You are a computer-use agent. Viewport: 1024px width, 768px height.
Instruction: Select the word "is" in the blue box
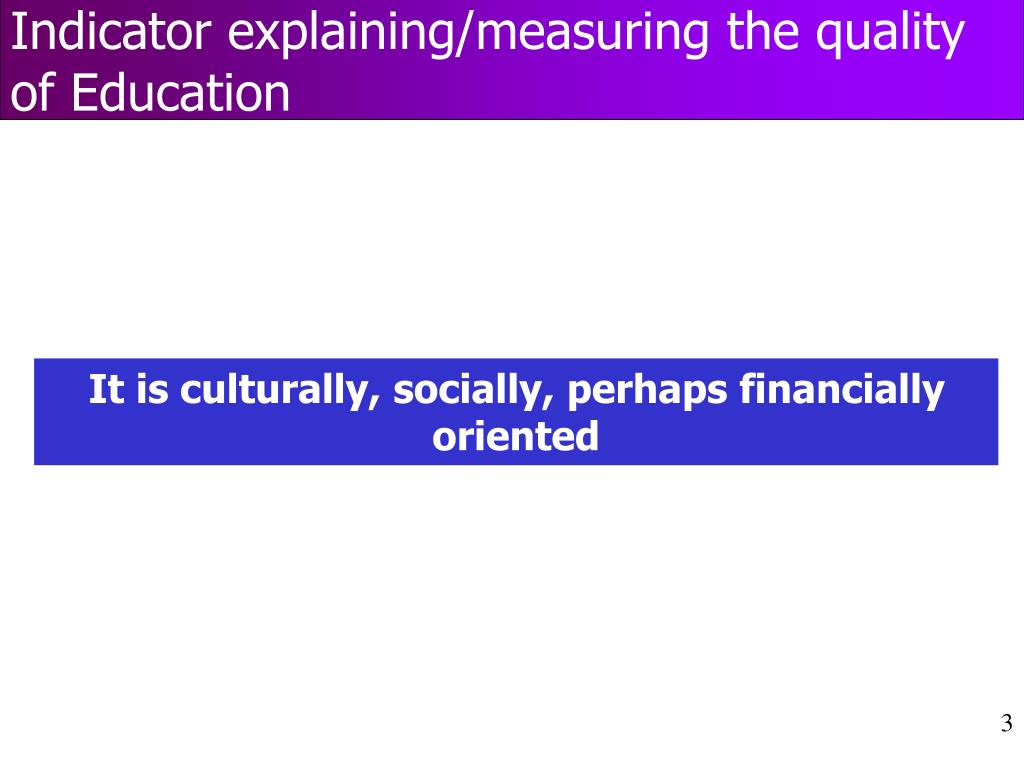pyautogui.click(x=152, y=389)
